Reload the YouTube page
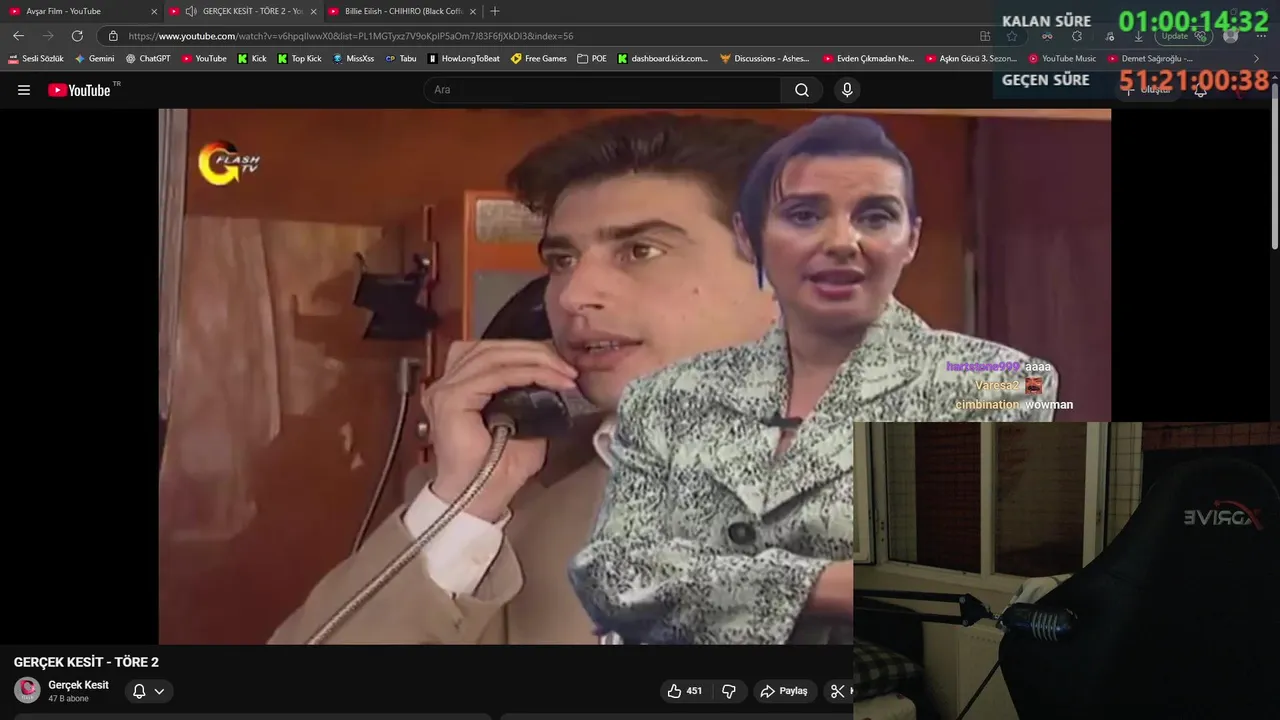The height and width of the screenshot is (720, 1280). [77, 35]
